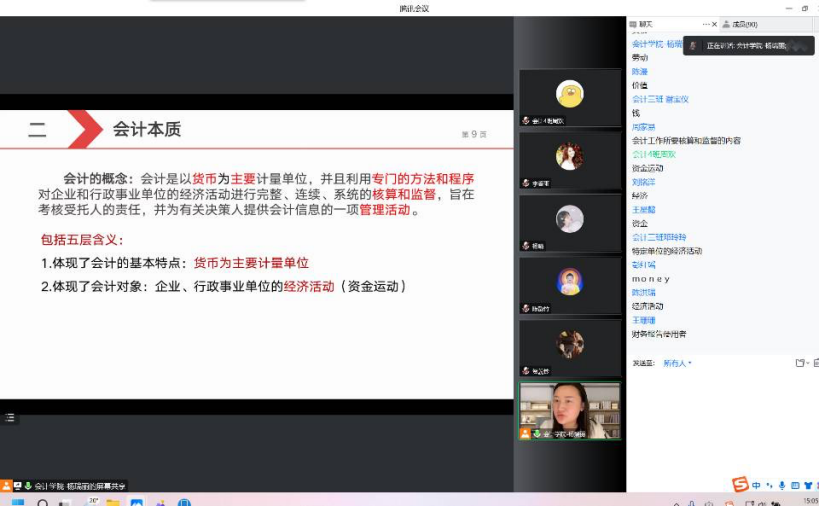Open the 发送至 所有人 recipient dropdown
Viewport: 819px width, 506px height.
point(677,363)
